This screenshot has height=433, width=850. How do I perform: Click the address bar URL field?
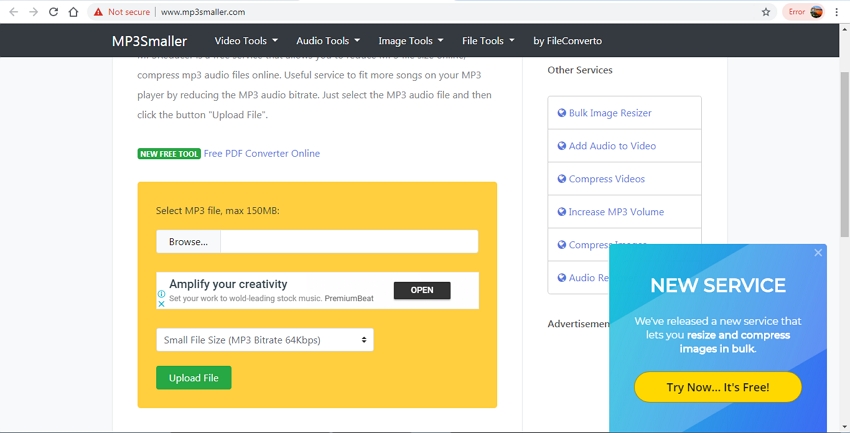(x=450, y=12)
